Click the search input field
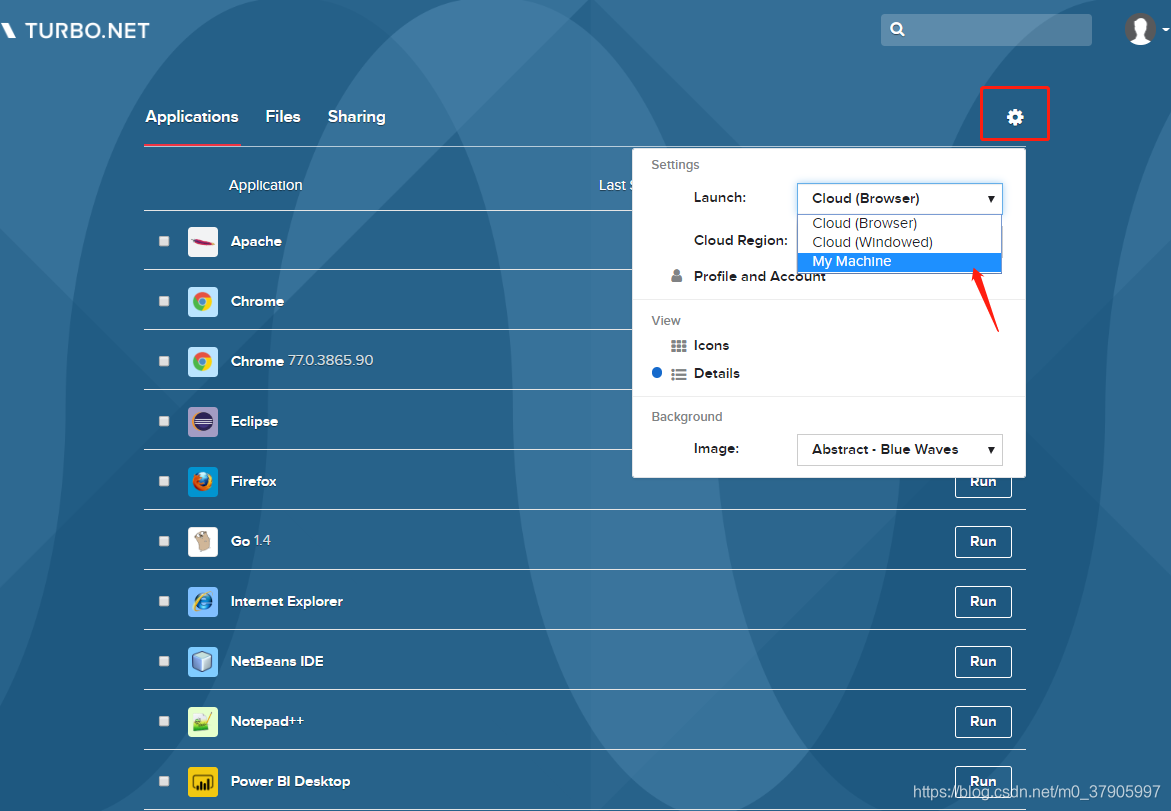 986,30
